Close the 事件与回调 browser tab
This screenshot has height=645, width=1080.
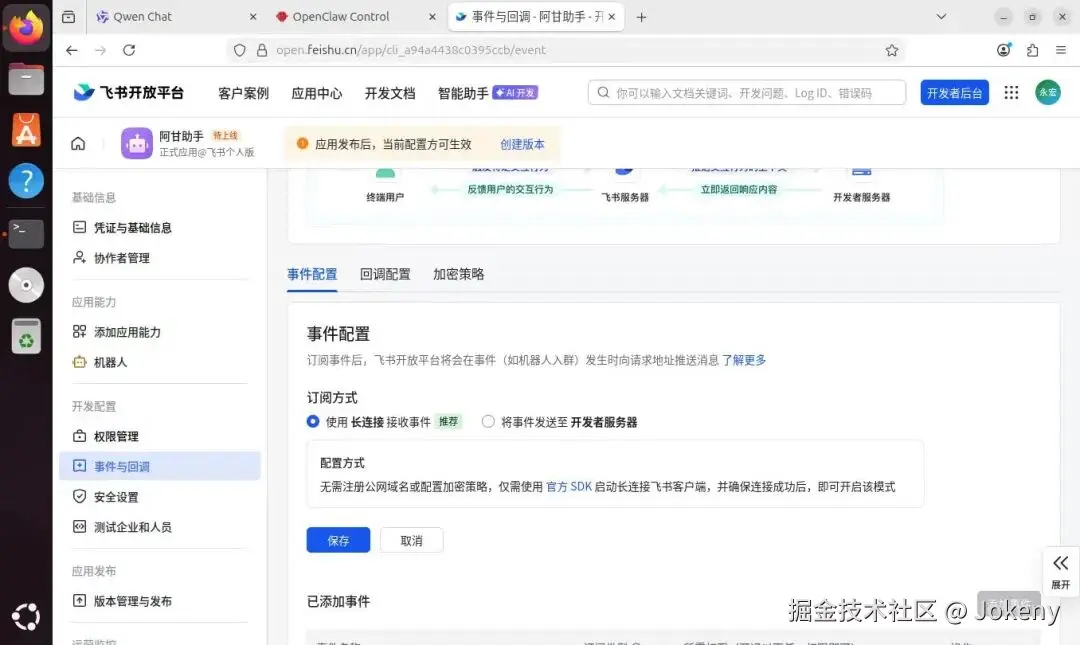point(612,17)
